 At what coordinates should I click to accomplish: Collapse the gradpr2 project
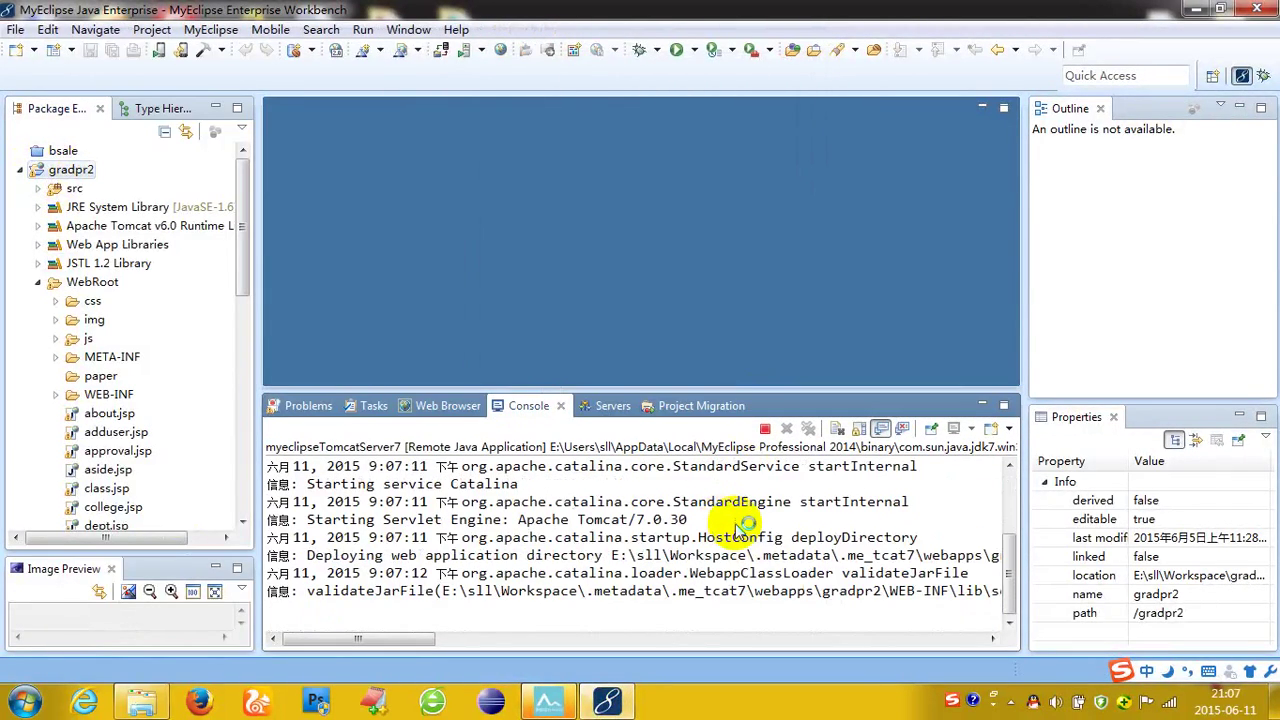(x=20, y=170)
